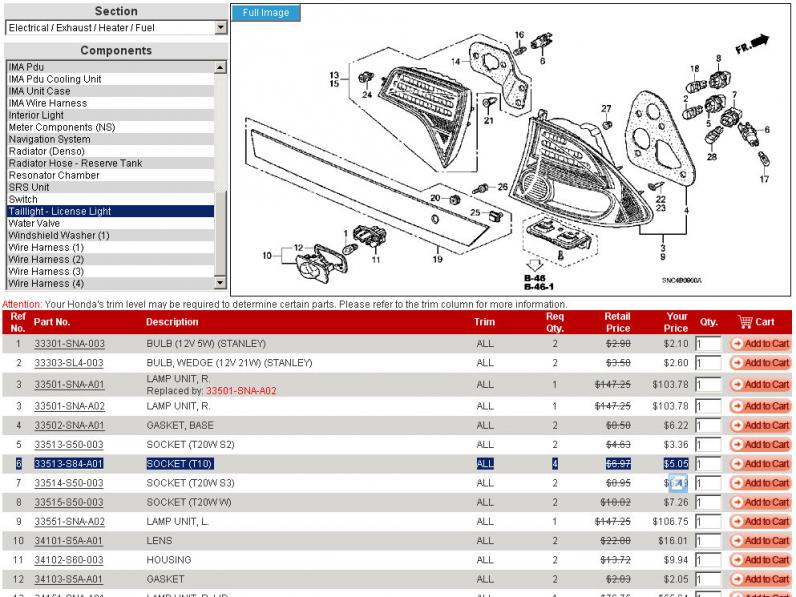
Task: Add SOCKET (T20W S2) to cart
Action: (760, 445)
